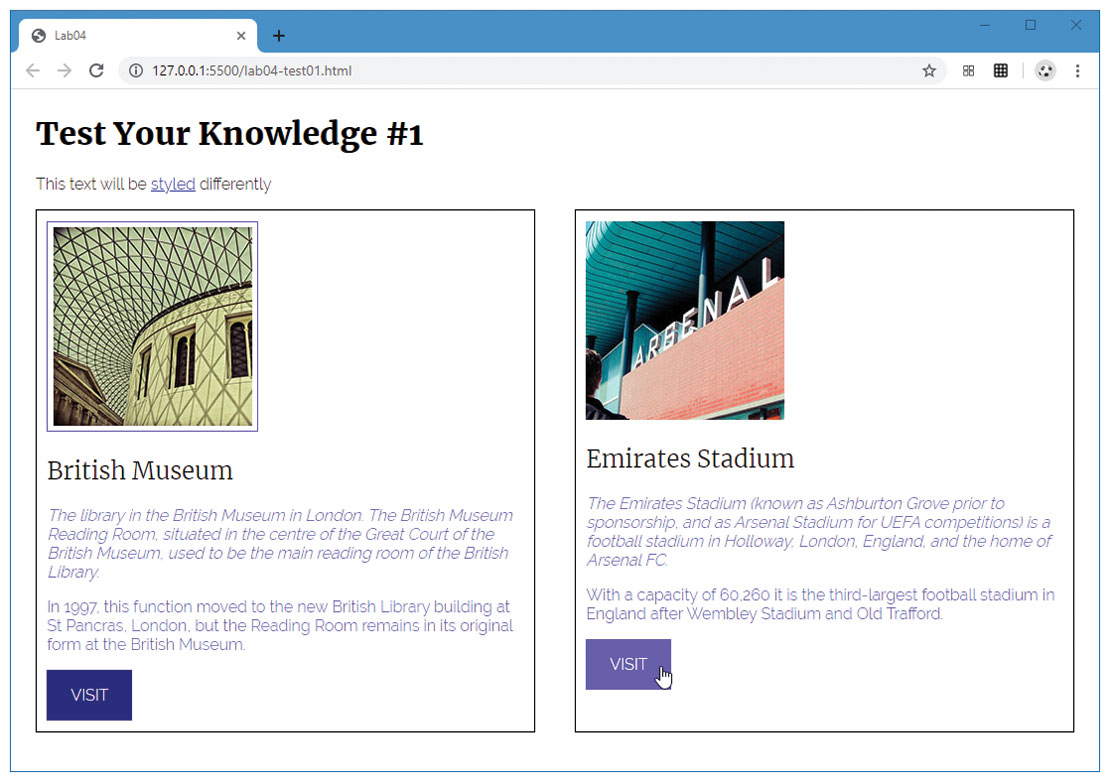1110x782 pixels.
Task: Click the Arsenal stadium photo
Action: click(684, 320)
